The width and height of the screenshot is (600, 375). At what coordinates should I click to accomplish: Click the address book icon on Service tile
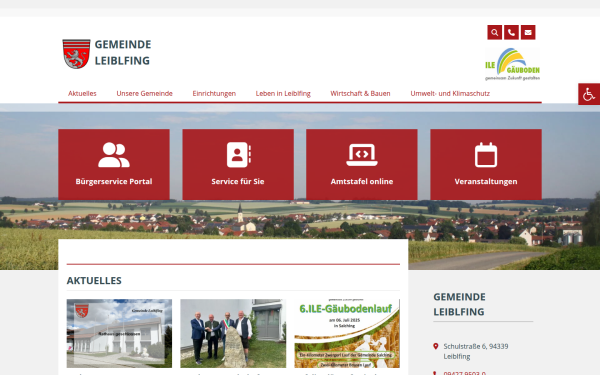click(239, 155)
